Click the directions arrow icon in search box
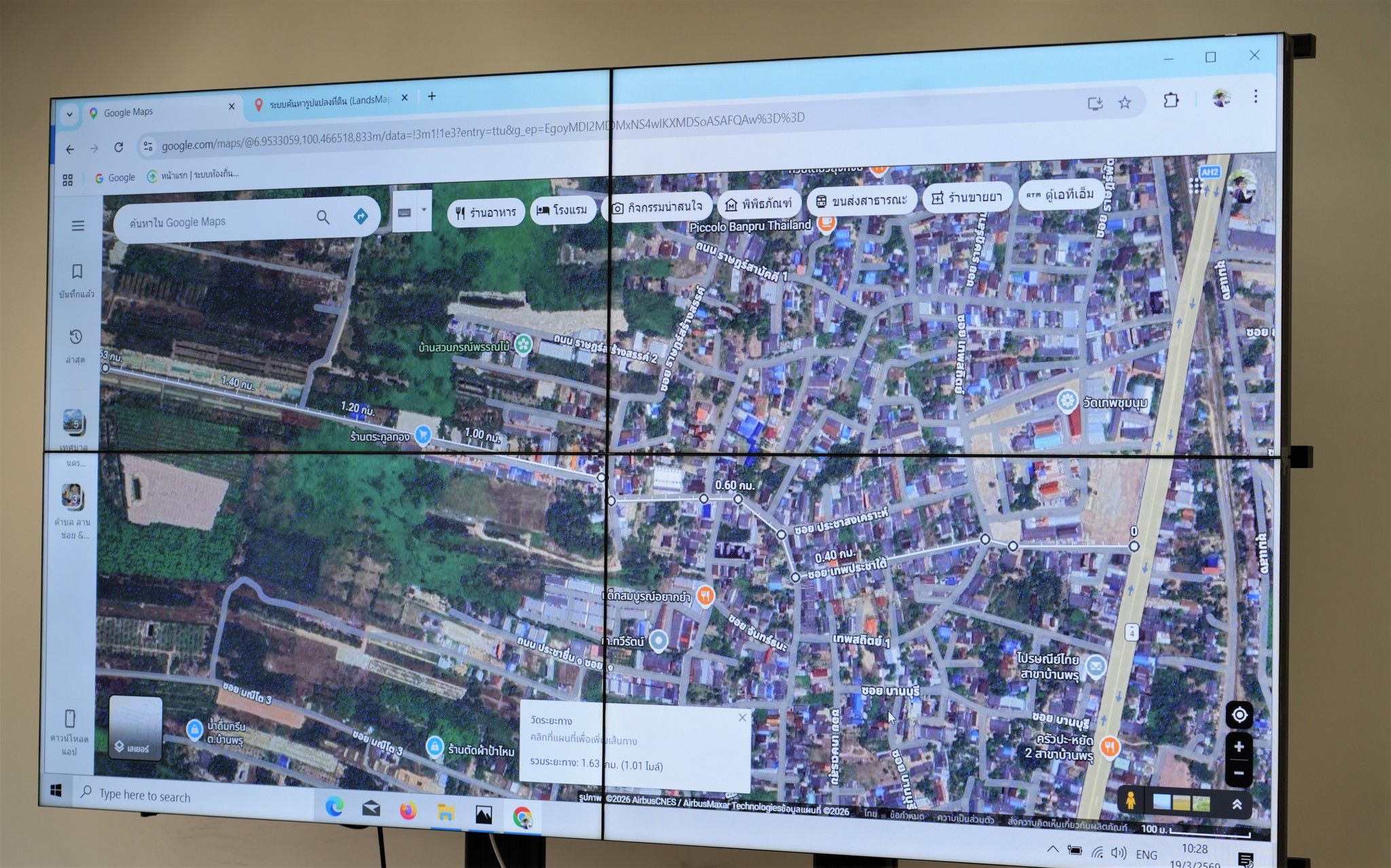1391x868 pixels. (361, 216)
